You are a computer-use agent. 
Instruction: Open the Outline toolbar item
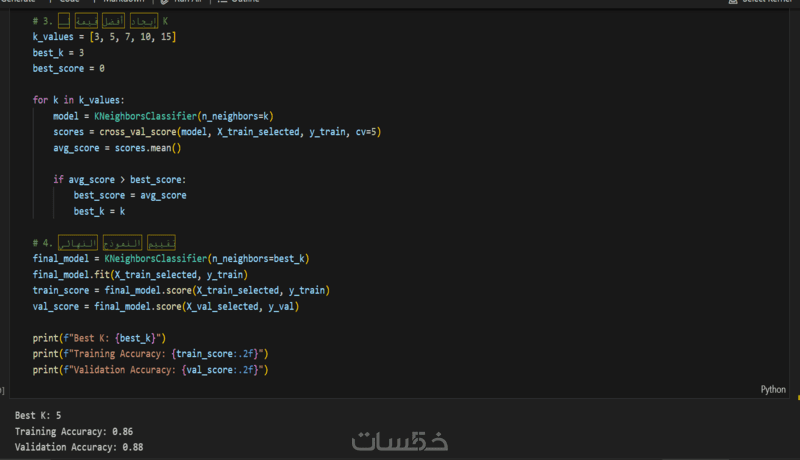[x=245, y=2]
